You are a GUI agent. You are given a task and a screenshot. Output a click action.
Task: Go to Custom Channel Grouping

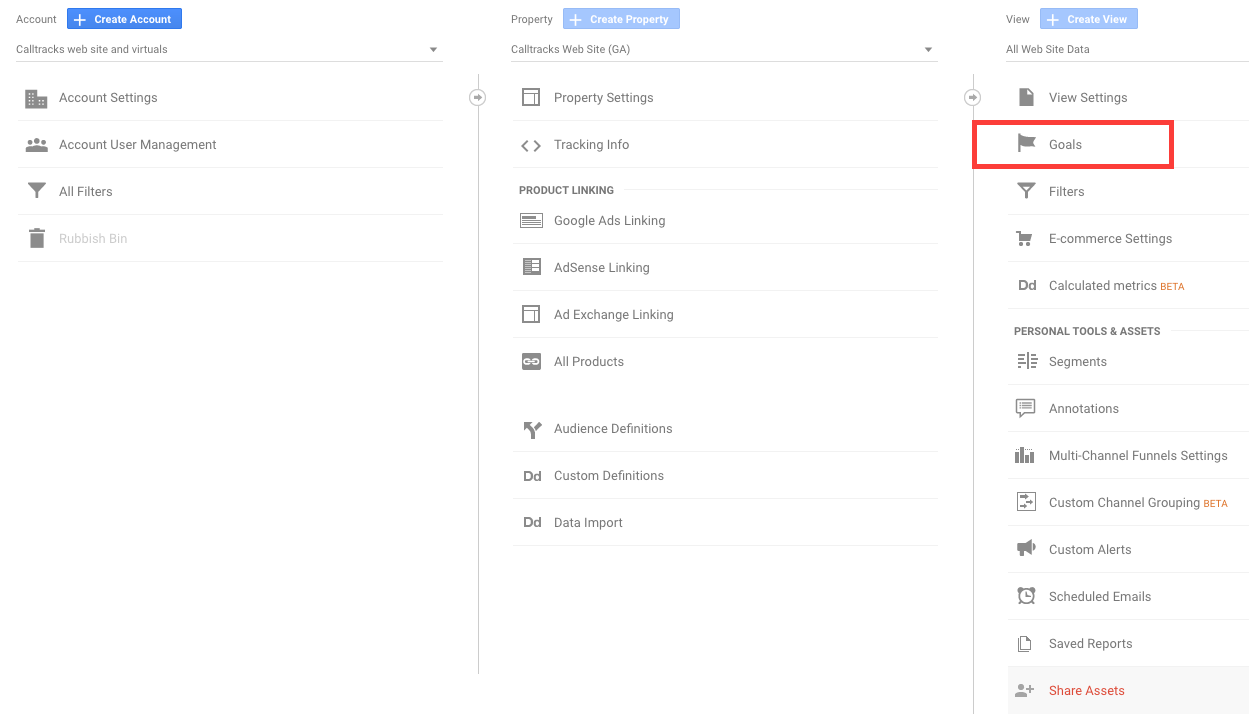tap(1124, 503)
